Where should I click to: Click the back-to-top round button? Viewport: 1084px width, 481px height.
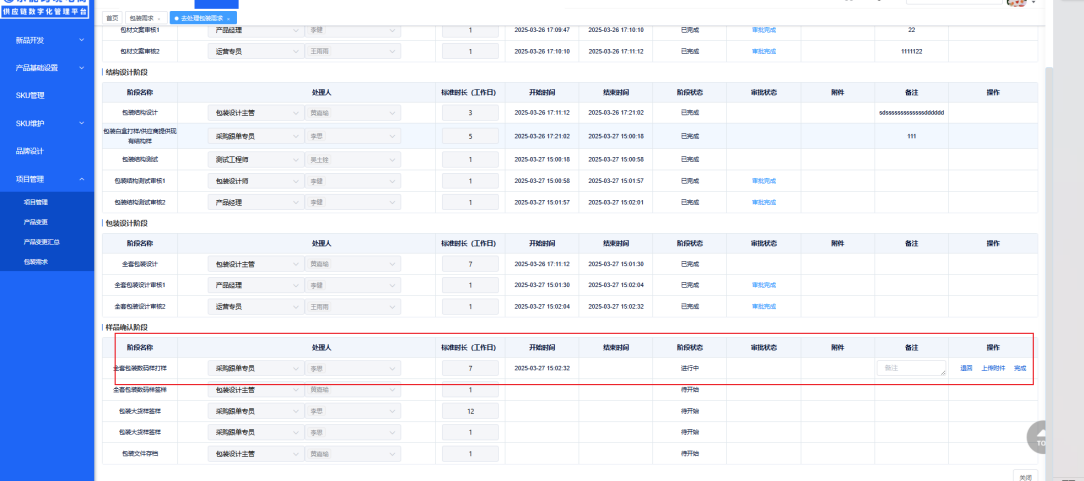[1042, 437]
